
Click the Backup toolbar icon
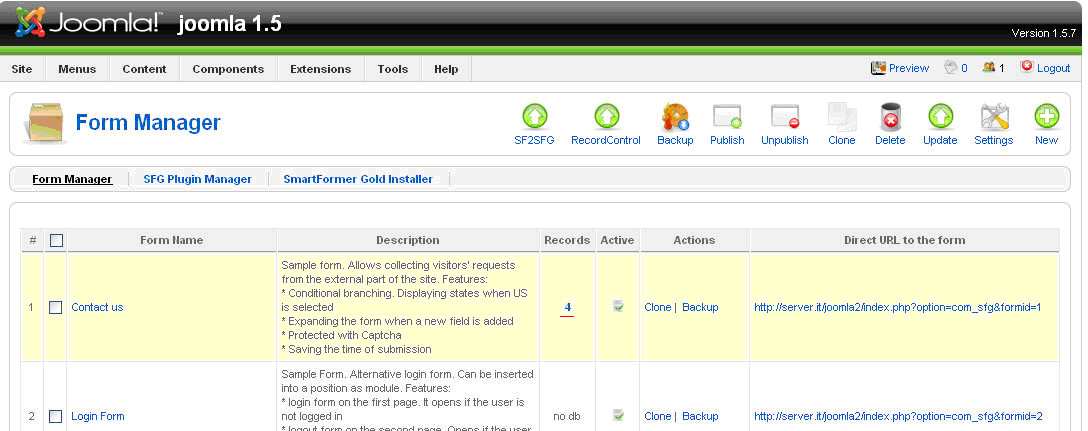[x=675, y=117]
